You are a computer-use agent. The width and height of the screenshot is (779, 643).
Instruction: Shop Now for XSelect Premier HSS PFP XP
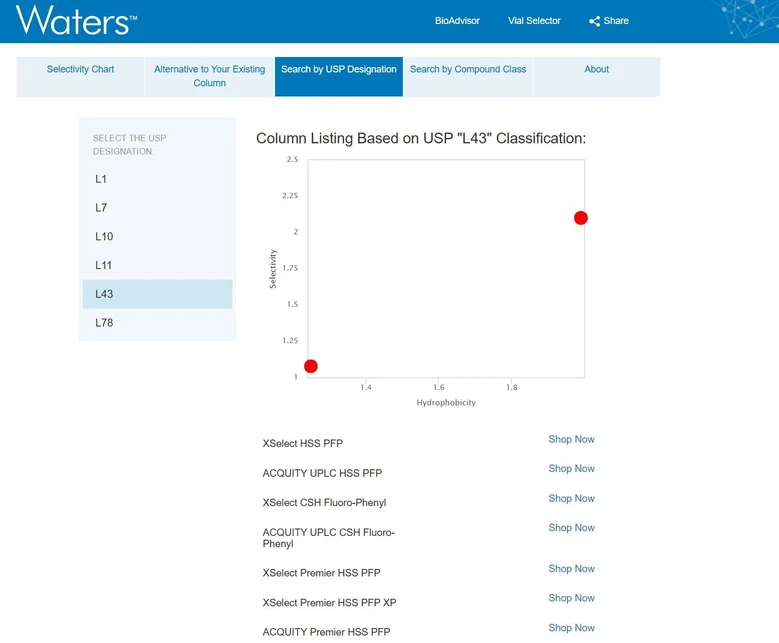(x=571, y=598)
